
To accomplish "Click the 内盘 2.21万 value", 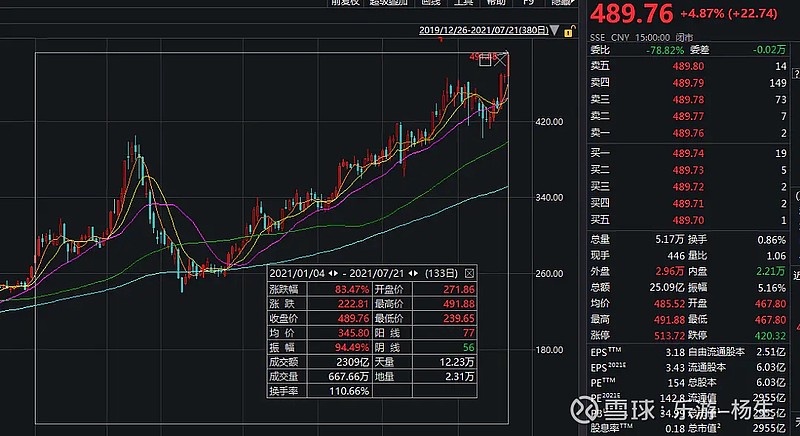I will click(771, 271).
